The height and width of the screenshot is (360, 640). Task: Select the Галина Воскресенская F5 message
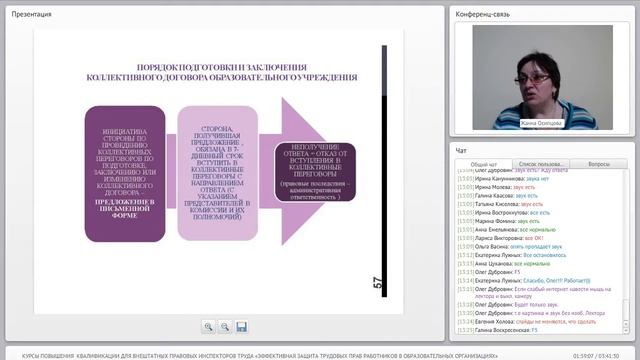click(498, 330)
